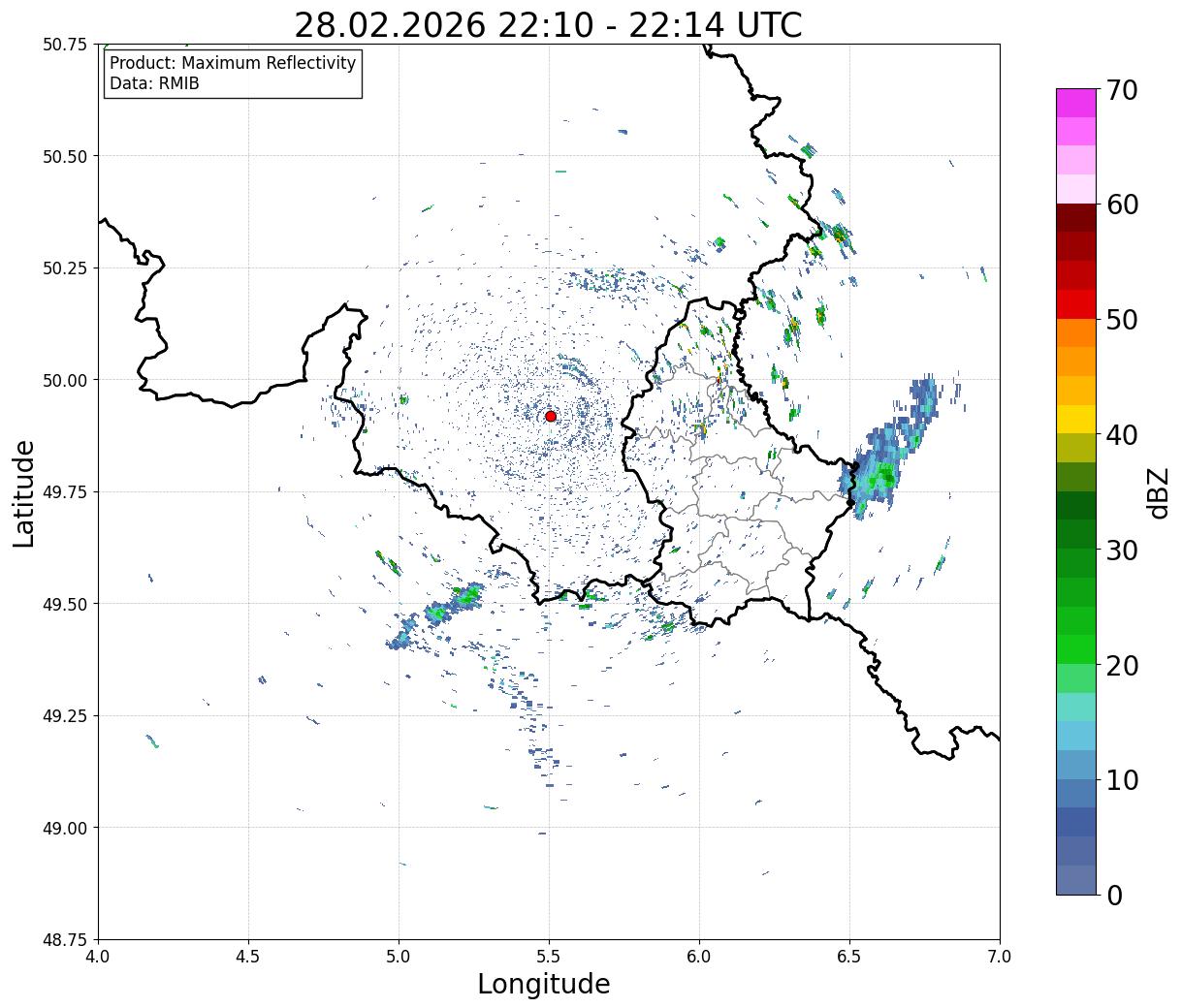Click the colorbar tick label 0
This screenshot has height=1008, width=1182.
tap(1114, 895)
